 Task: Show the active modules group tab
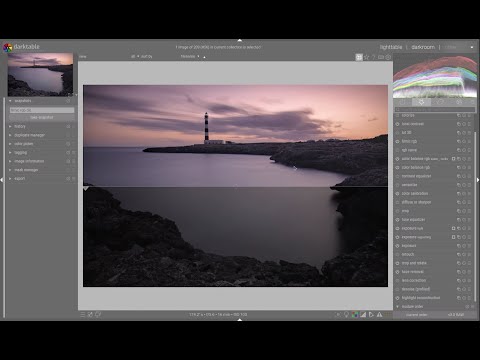421,102
